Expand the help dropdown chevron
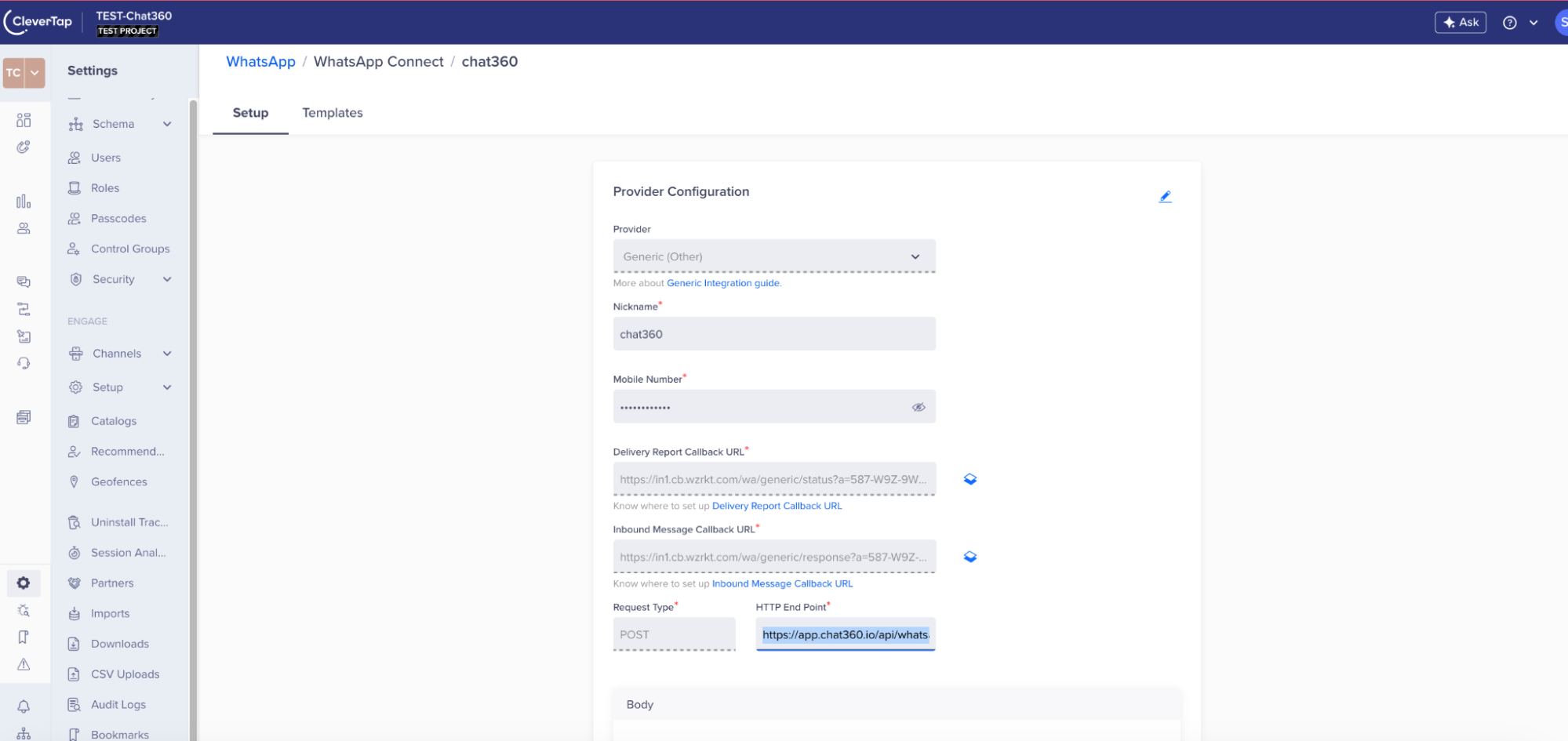 coord(1533,23)
